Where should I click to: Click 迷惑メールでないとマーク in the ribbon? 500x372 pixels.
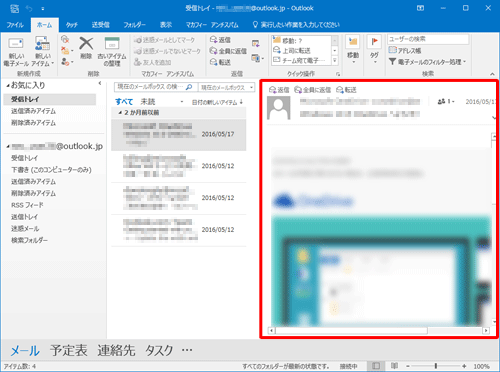coord(167,51)
